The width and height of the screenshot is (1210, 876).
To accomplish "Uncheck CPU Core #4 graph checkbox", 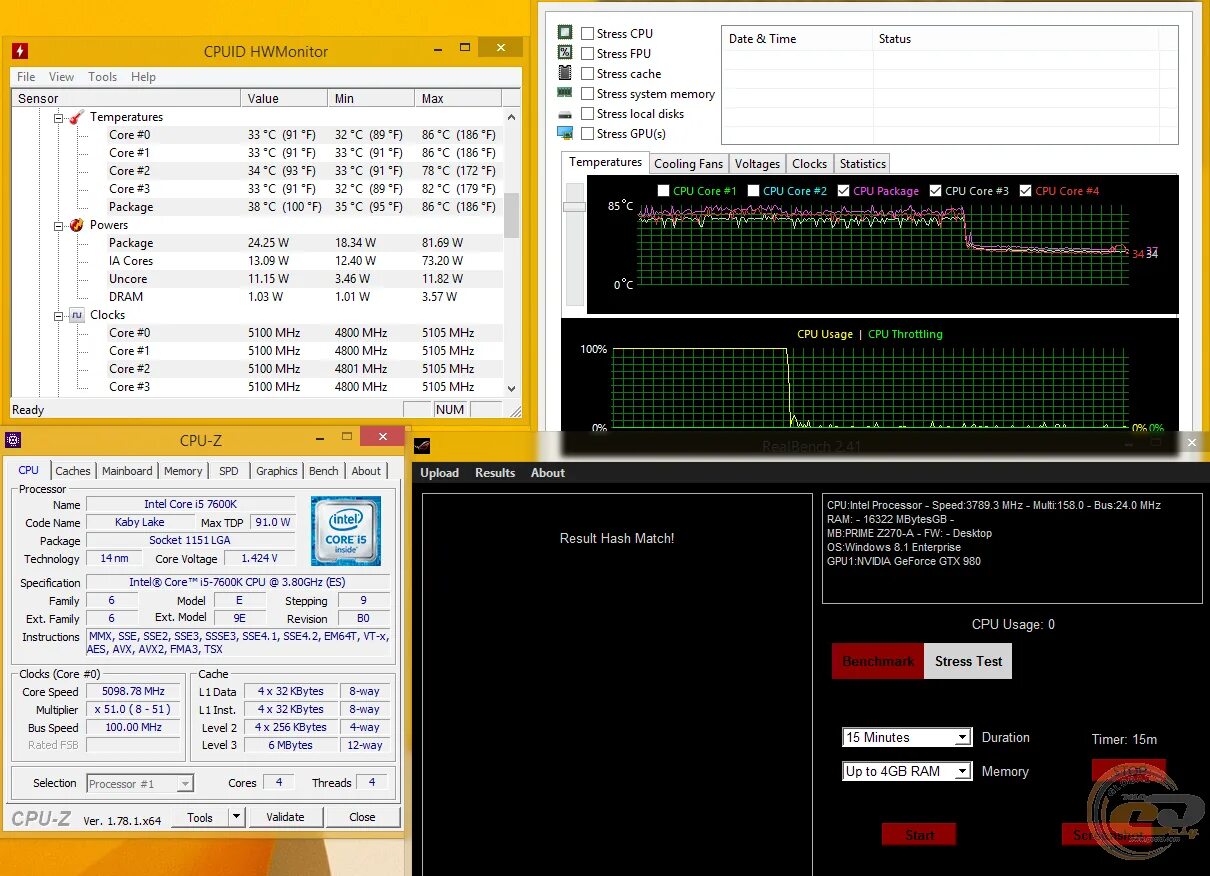I will point(1026,190).
